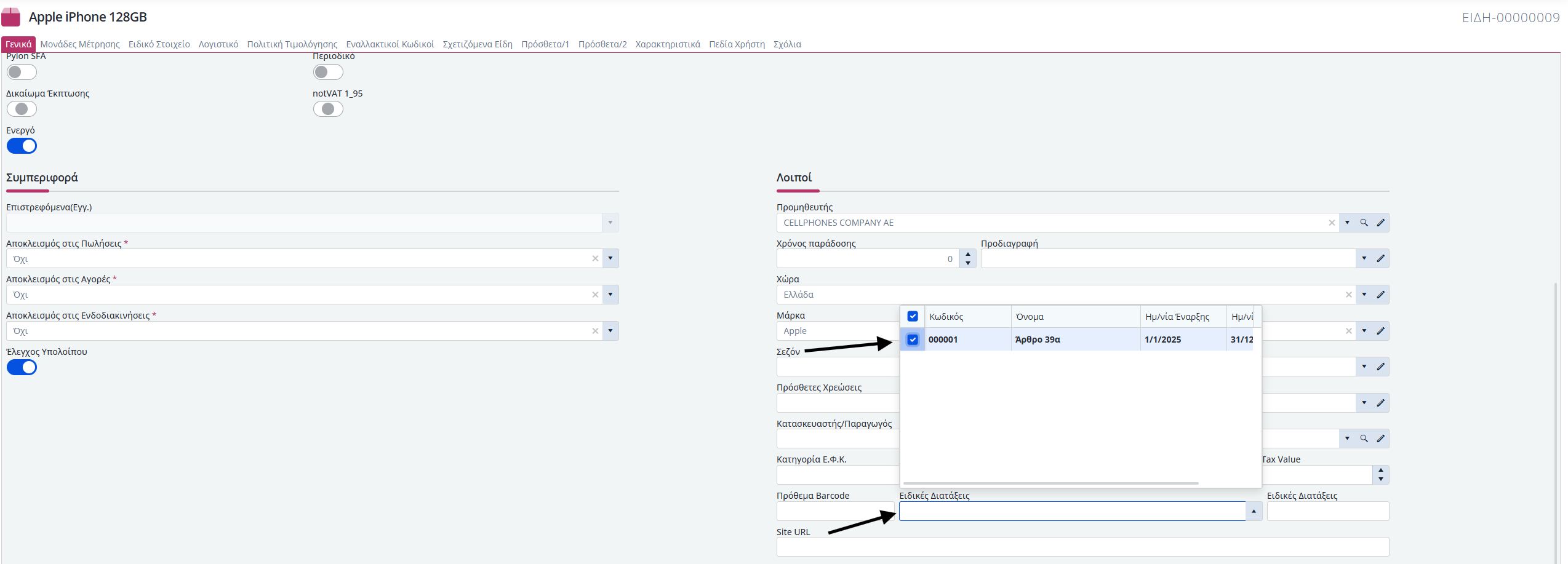Toggle the Pylon SFA switch

(22, 72)
